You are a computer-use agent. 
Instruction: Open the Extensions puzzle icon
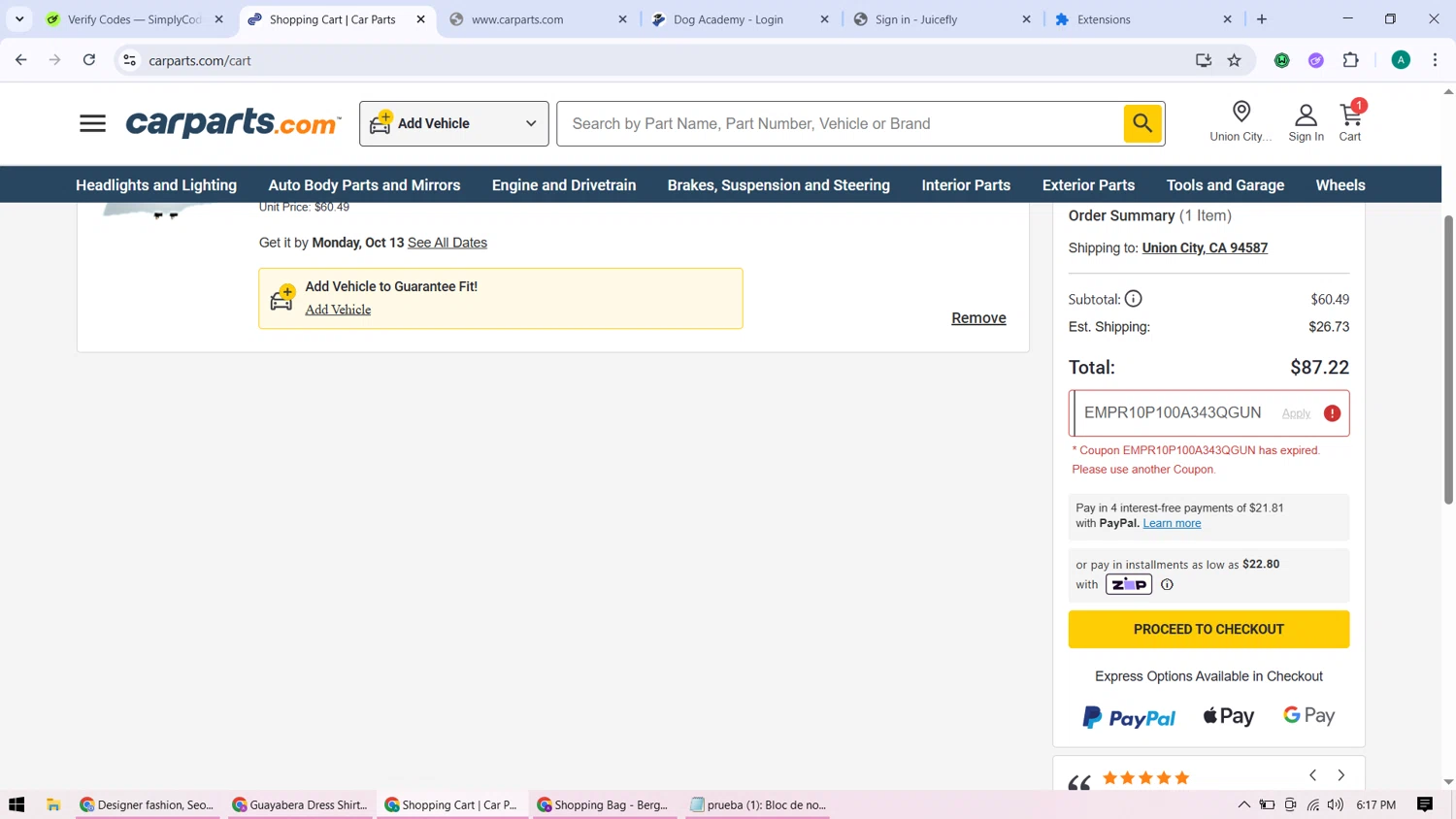tap(1350, 60)
